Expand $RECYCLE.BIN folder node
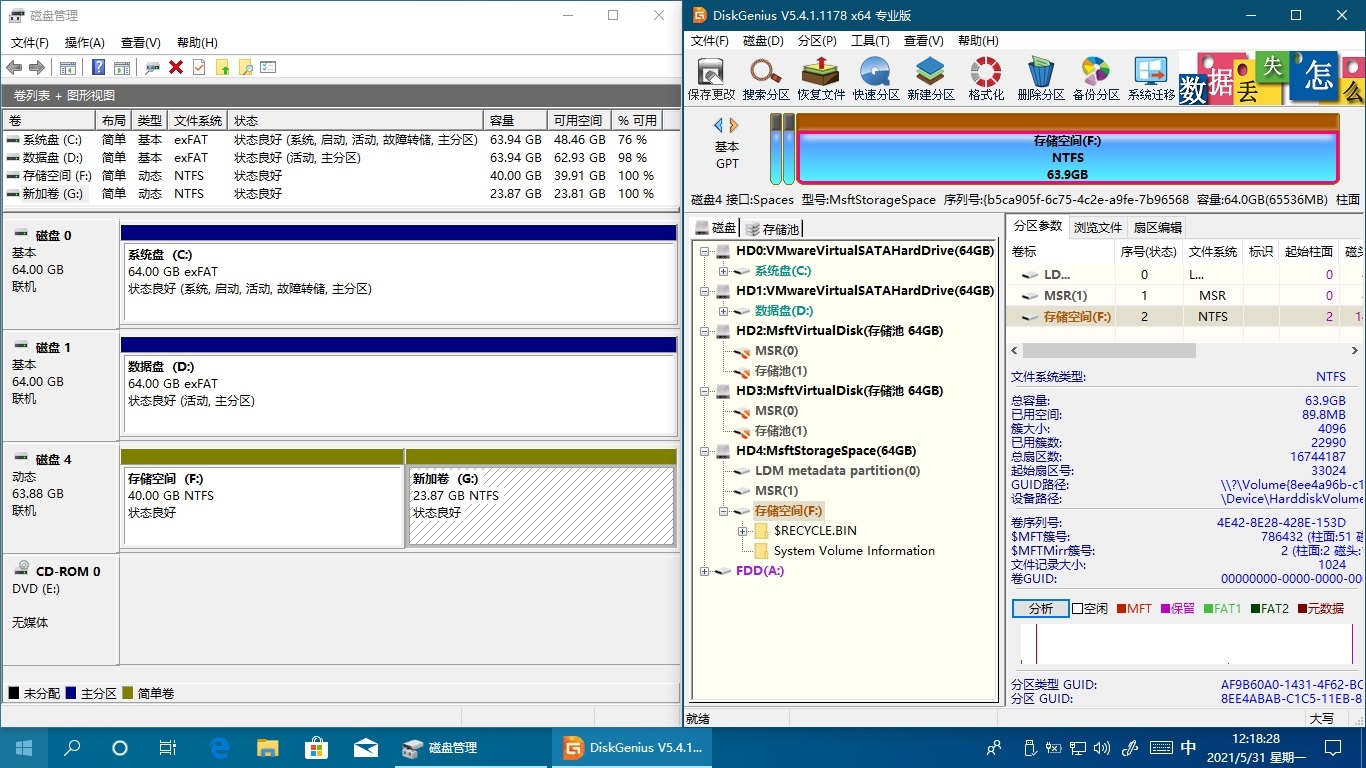The width and height of the screenshot is (1366, 768). click(x=742, y=531)
